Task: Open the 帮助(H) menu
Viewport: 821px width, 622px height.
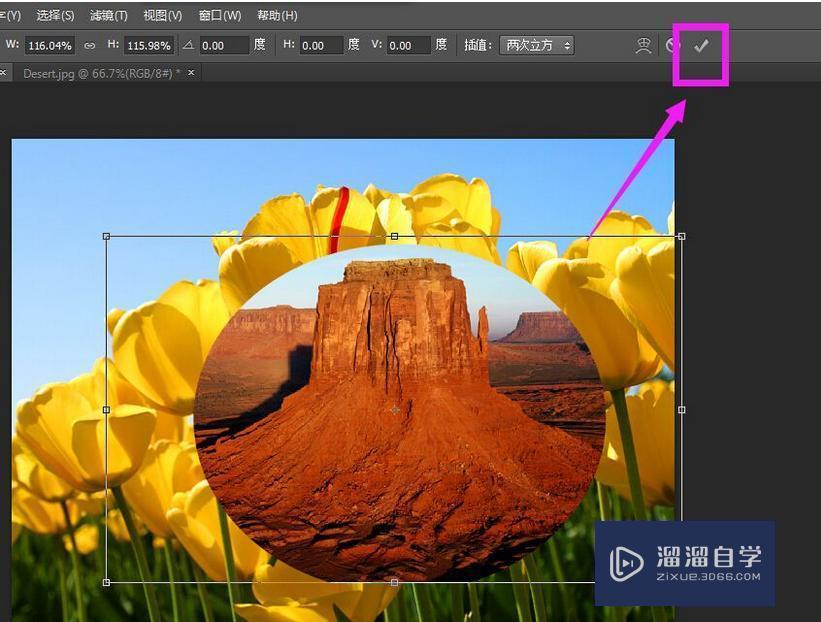Action: (x=277, y=15)
